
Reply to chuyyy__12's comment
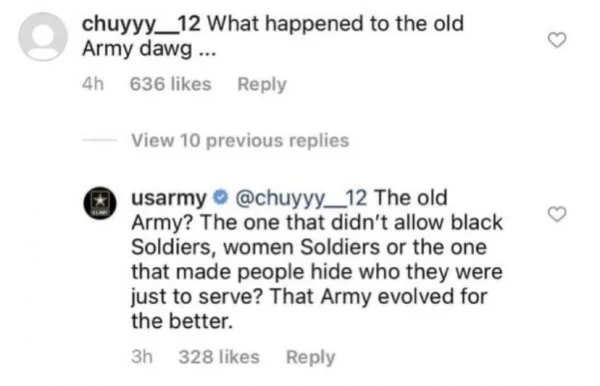tap(262, 85)
